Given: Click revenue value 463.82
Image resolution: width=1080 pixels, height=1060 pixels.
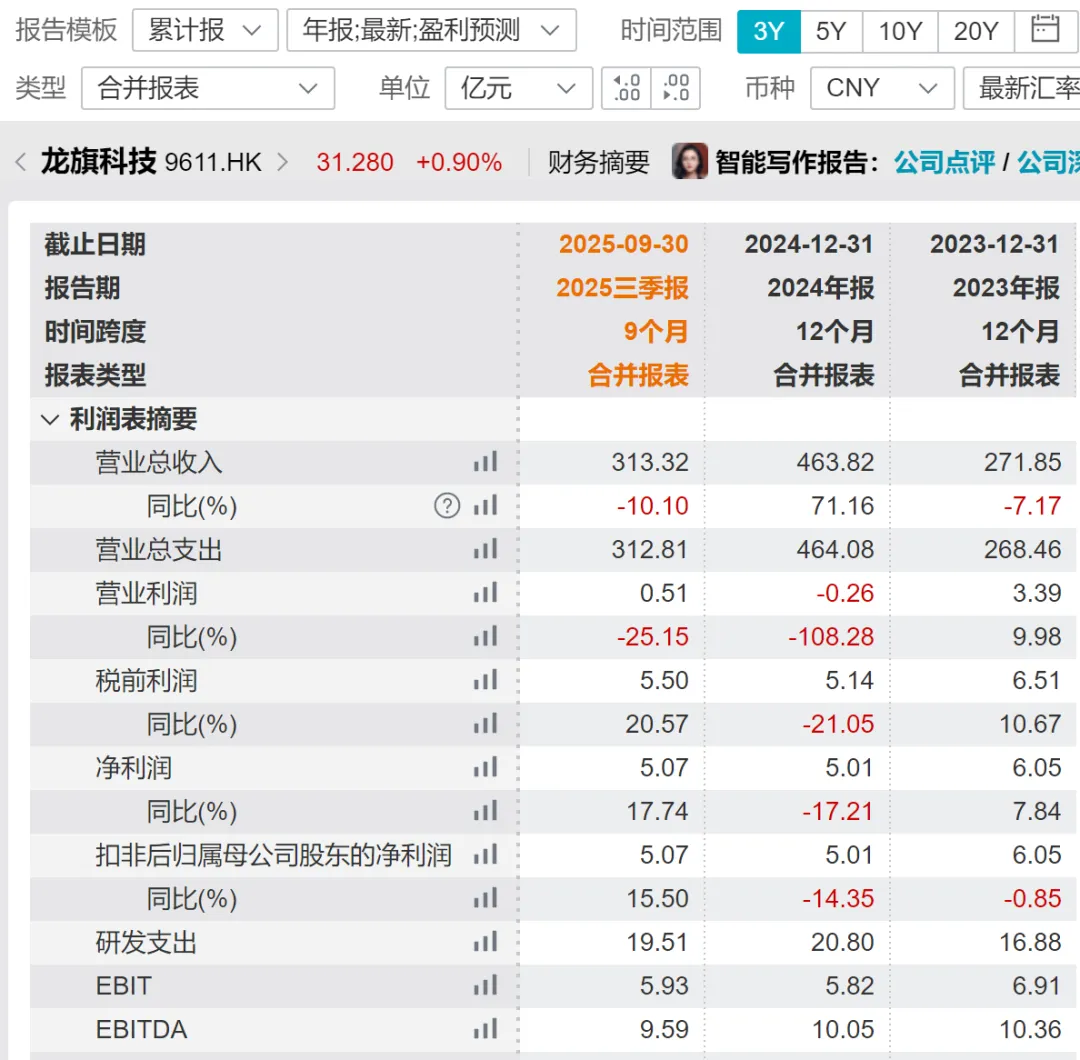Looking at the screenshot, I should 835,462.
